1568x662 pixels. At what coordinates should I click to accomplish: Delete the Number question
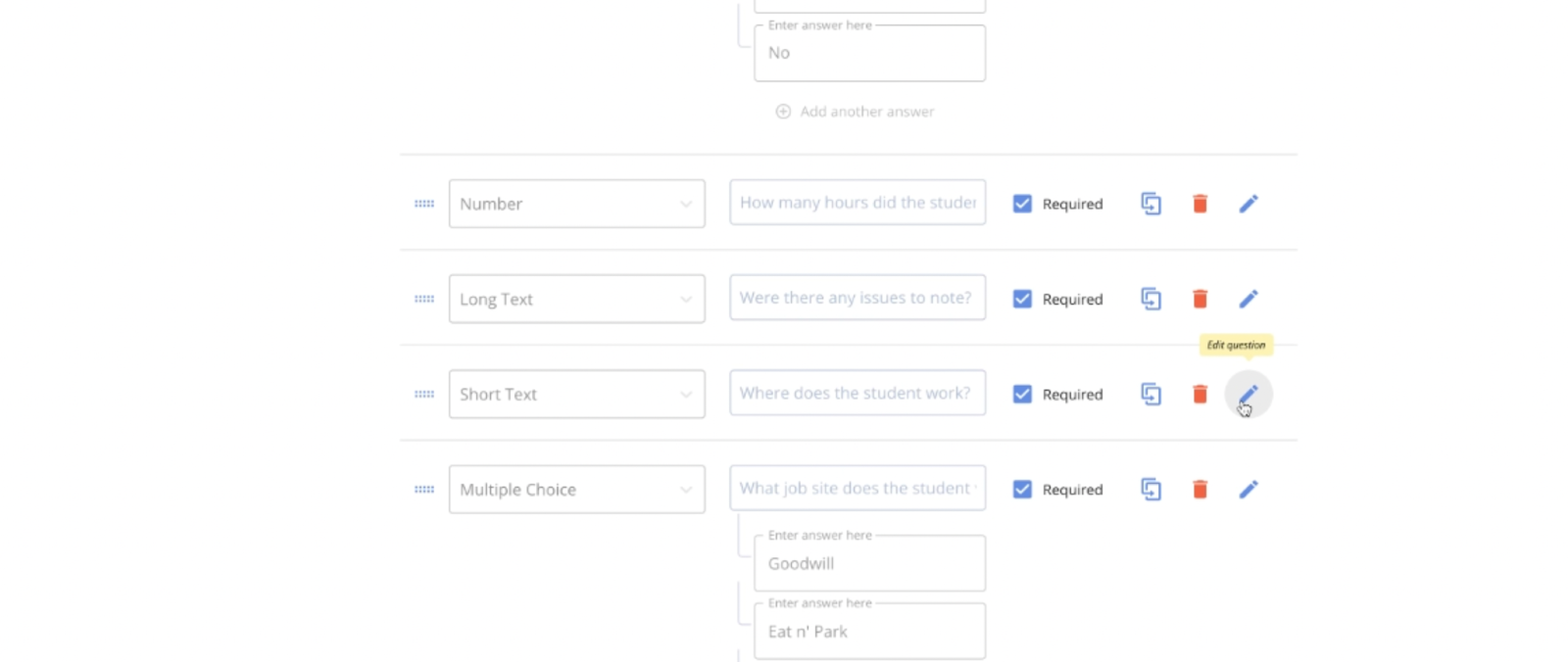(1200, 204)
